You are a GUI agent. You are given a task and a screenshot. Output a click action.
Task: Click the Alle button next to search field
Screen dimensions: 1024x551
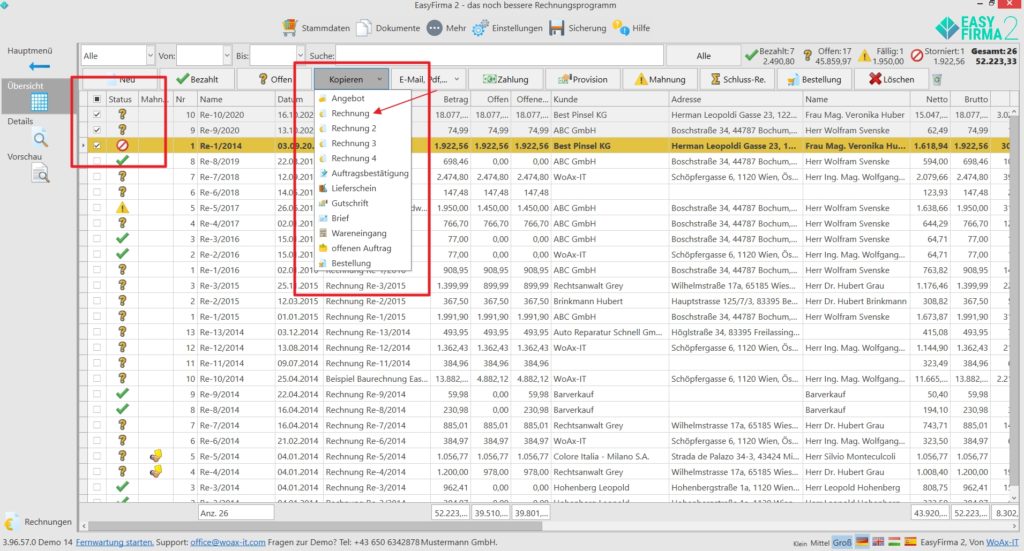click(703, 55)
